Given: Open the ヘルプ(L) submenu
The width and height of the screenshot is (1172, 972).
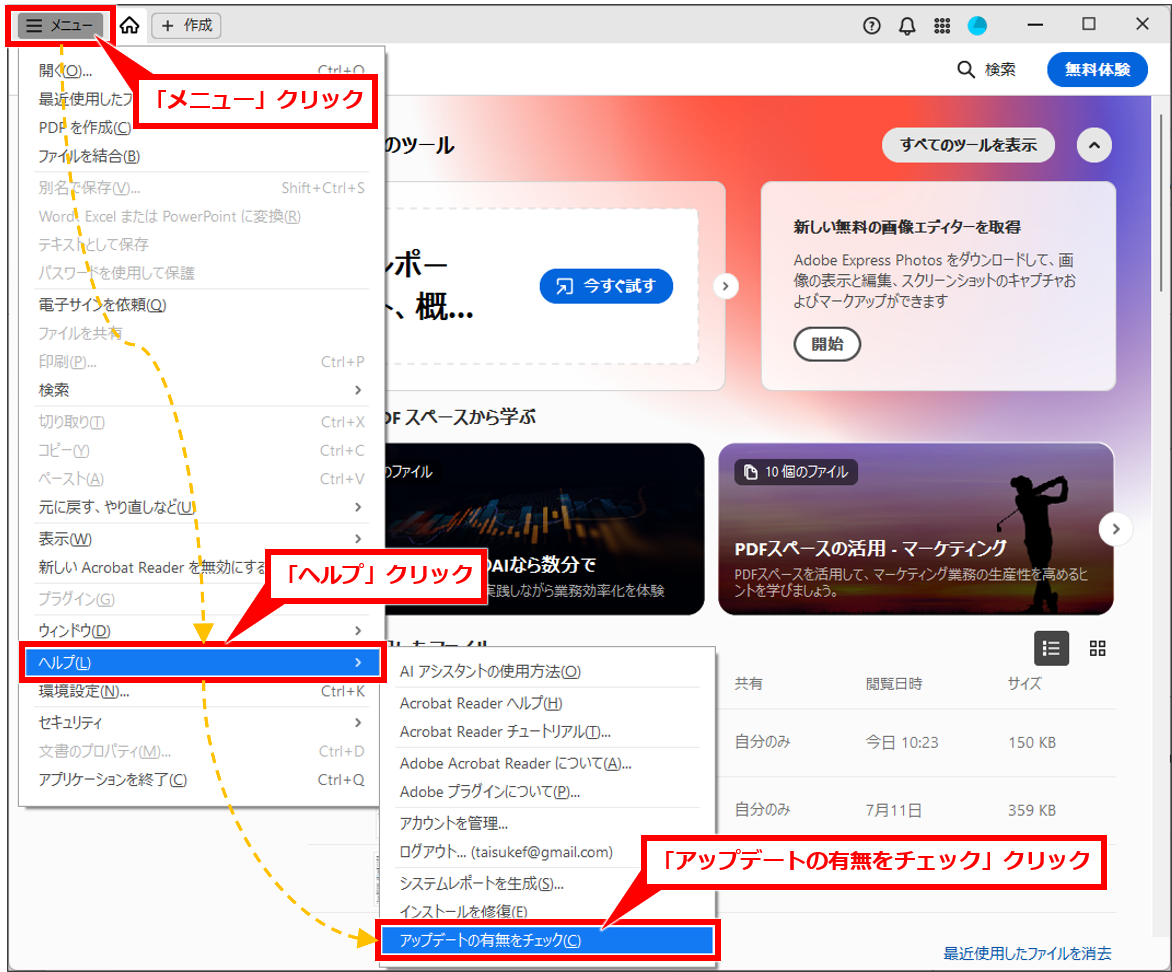Looking at the screenshot, I should (x=202, y=662).
